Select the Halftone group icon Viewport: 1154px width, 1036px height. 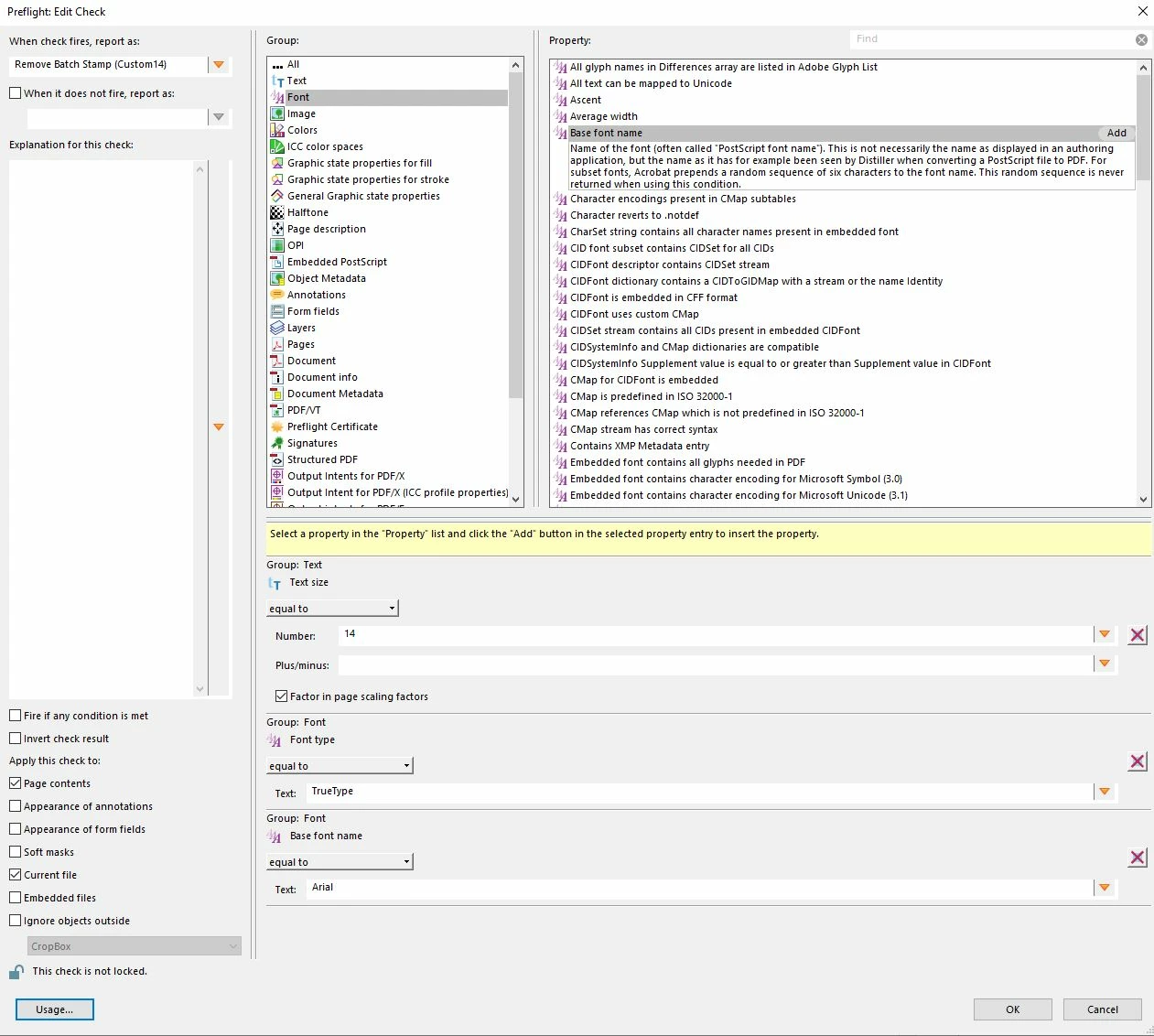tap(276, 213)
